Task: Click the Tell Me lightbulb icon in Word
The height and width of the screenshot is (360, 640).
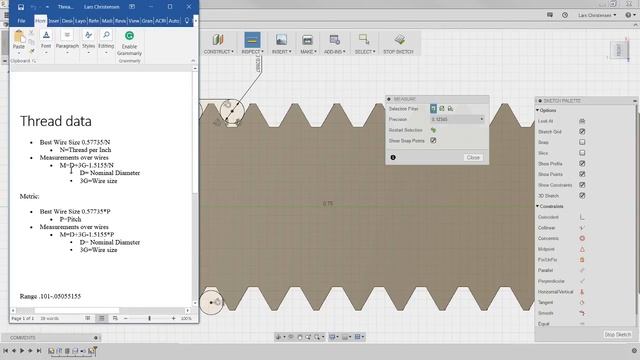Action: pos(187,20)
